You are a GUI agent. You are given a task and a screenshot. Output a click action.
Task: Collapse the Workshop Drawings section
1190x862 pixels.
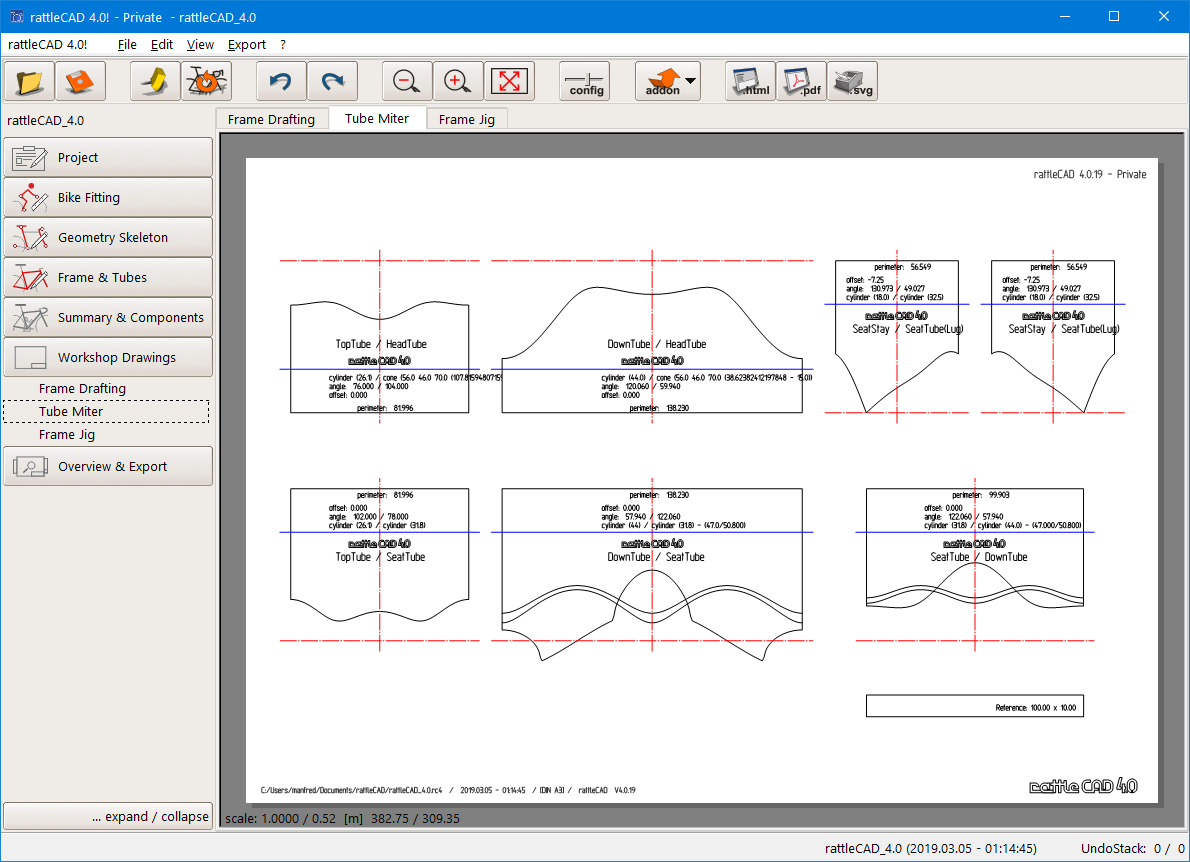click(108, 357)
